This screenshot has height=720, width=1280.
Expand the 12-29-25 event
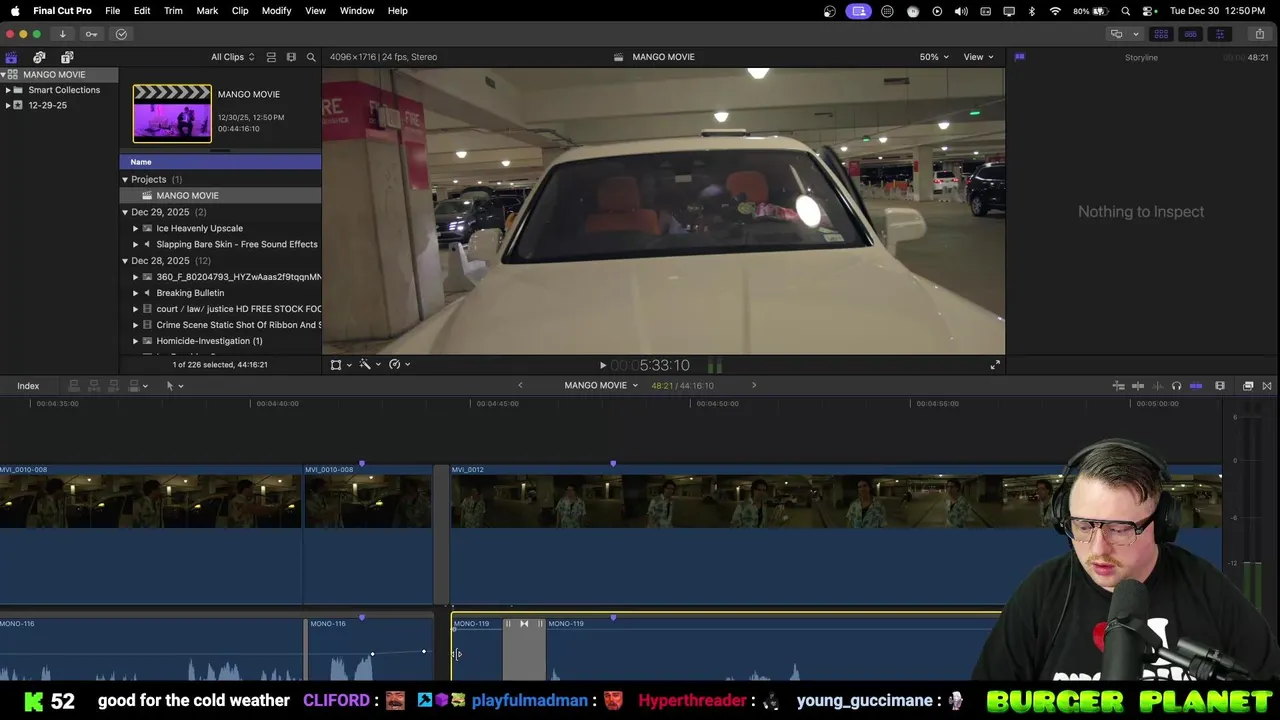[8, 105]
